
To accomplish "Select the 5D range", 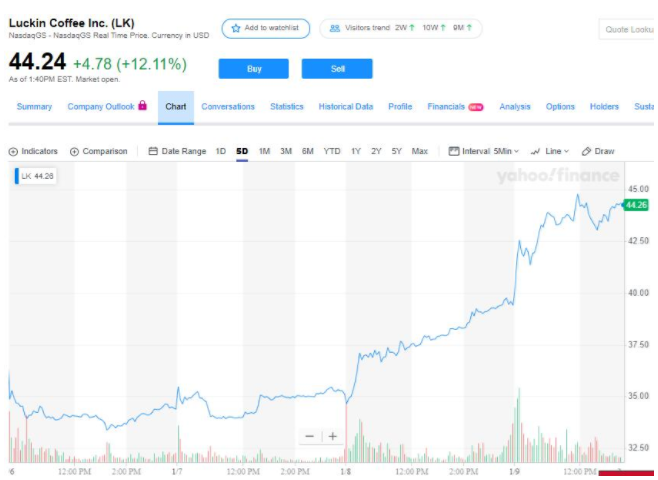I will tap(242, 151).
